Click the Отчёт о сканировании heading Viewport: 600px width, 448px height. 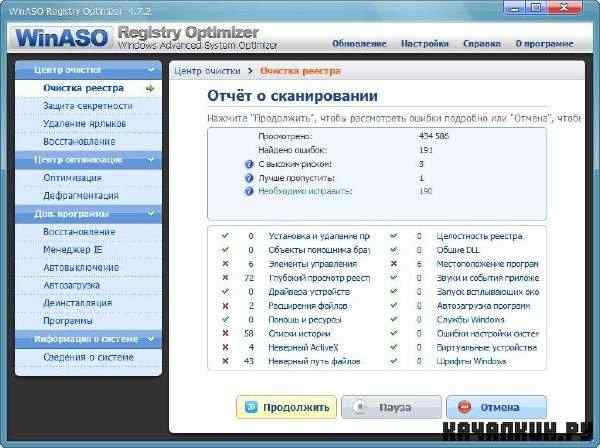(x=292, y=96)
